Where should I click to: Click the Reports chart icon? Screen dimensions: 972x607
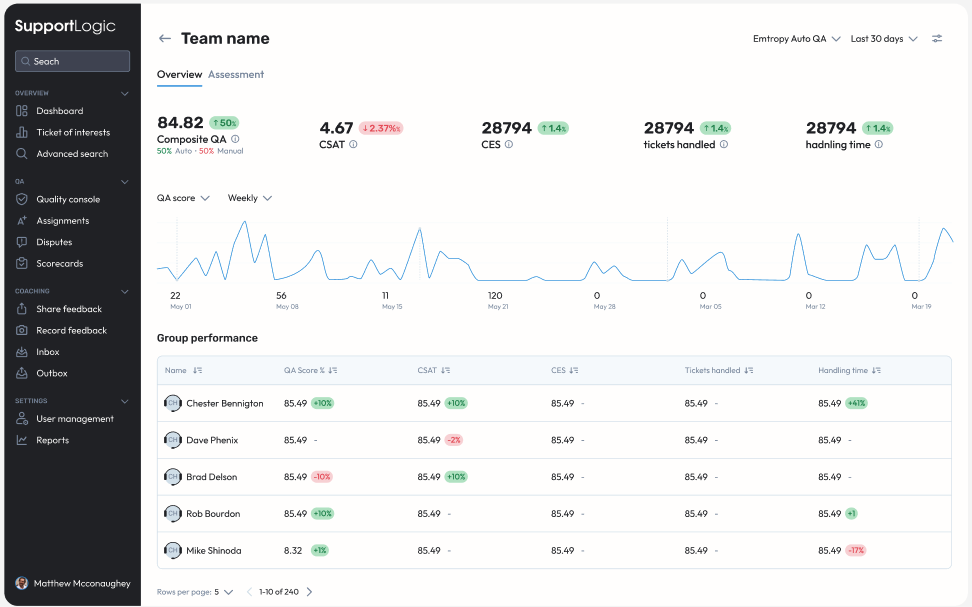tap(22, 440)
